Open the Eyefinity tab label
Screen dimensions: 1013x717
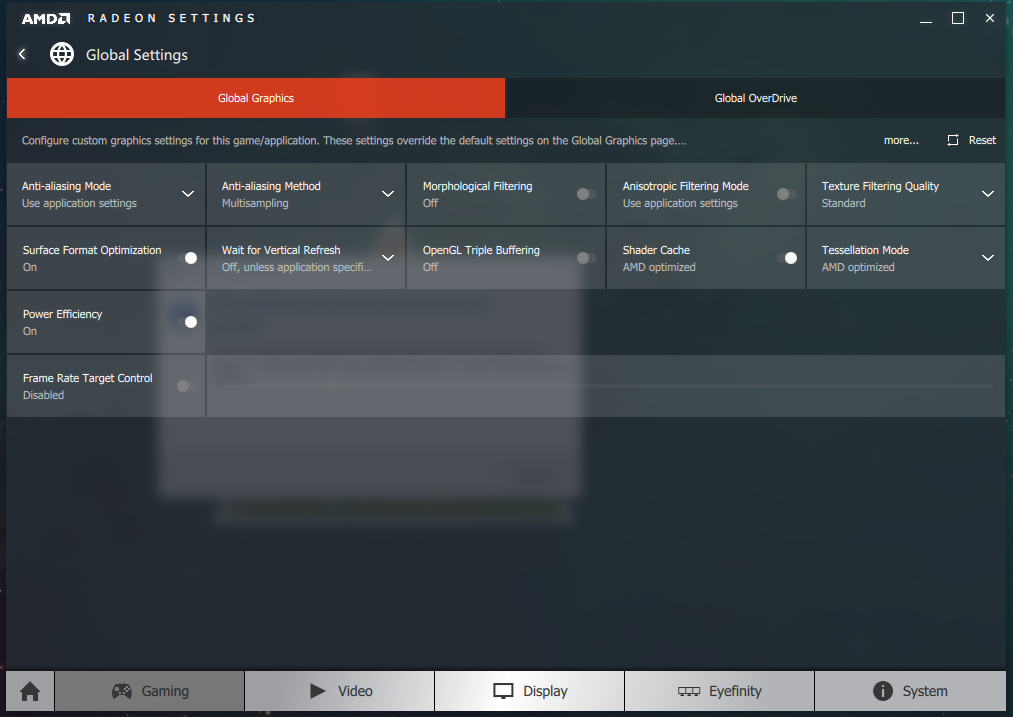[735, 691]
